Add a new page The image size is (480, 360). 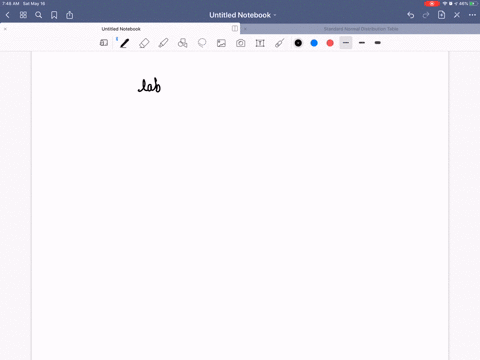[441, 15]
